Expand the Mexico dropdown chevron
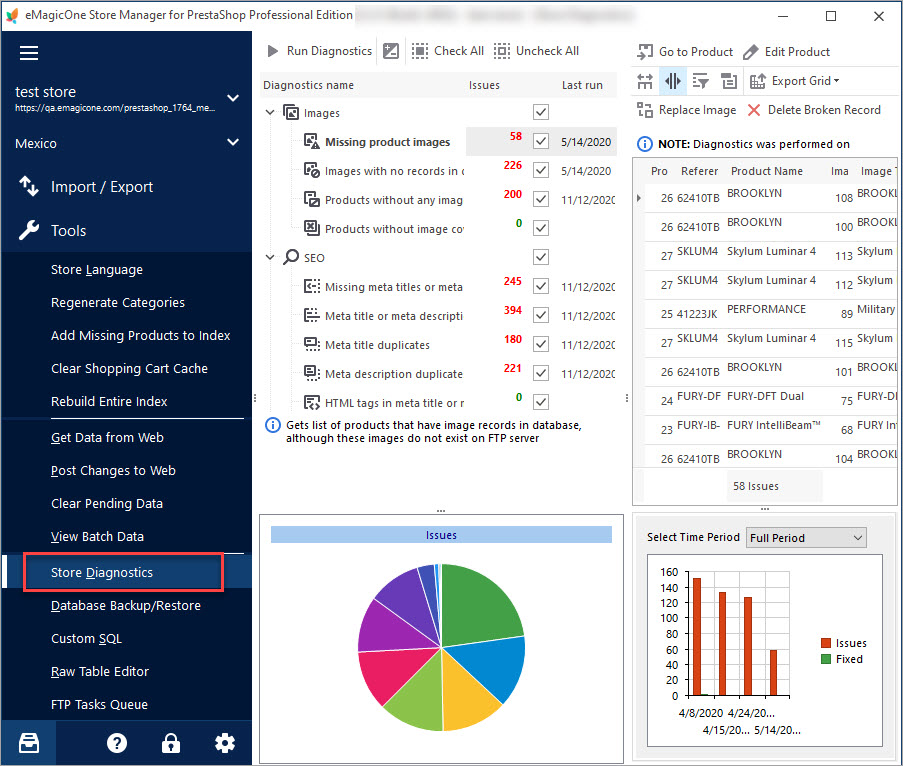This screenshot has width=903, height=766. (x=233, y=142)
